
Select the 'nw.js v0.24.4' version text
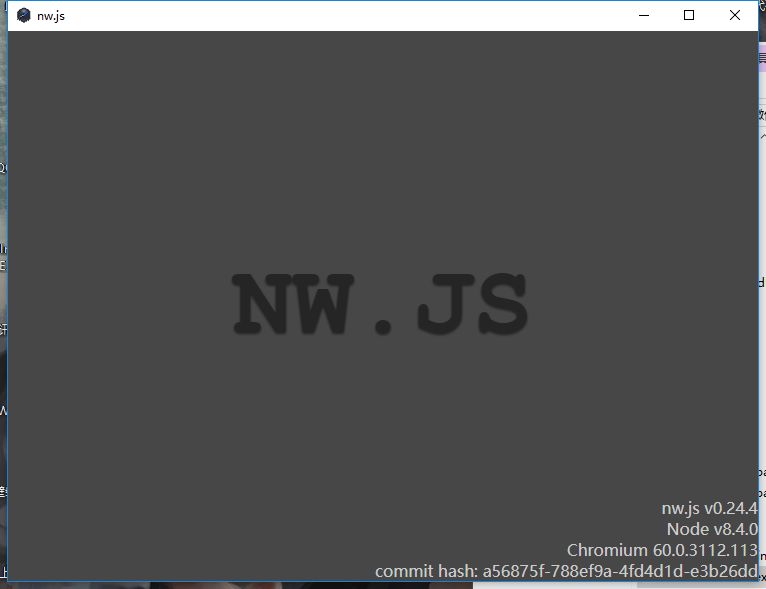pyautogui.click(x=709, y=508)
